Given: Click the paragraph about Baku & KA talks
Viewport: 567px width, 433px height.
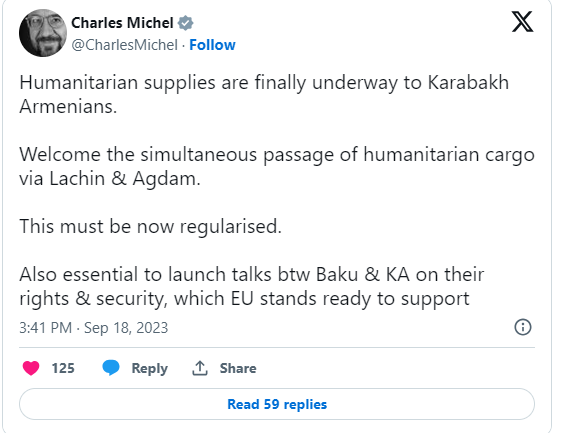Looking at the screenshot, I should (x=252, y=286).
